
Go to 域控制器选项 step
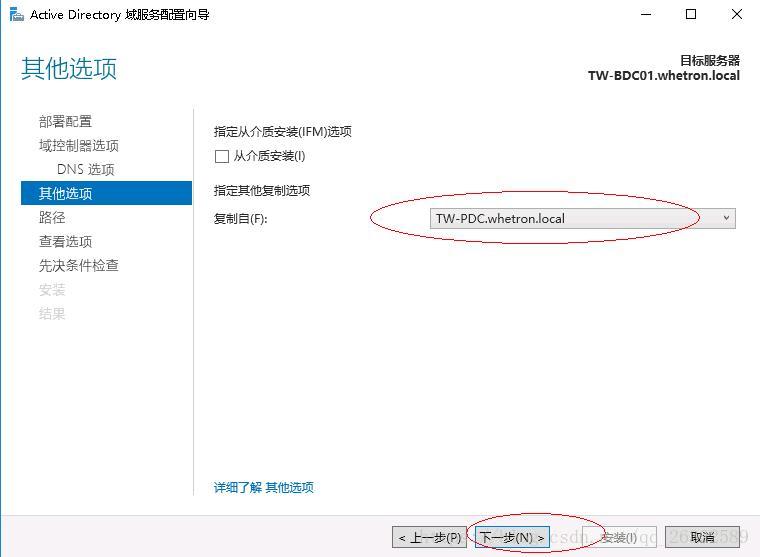pyautogui.click(x=79, y=145)
